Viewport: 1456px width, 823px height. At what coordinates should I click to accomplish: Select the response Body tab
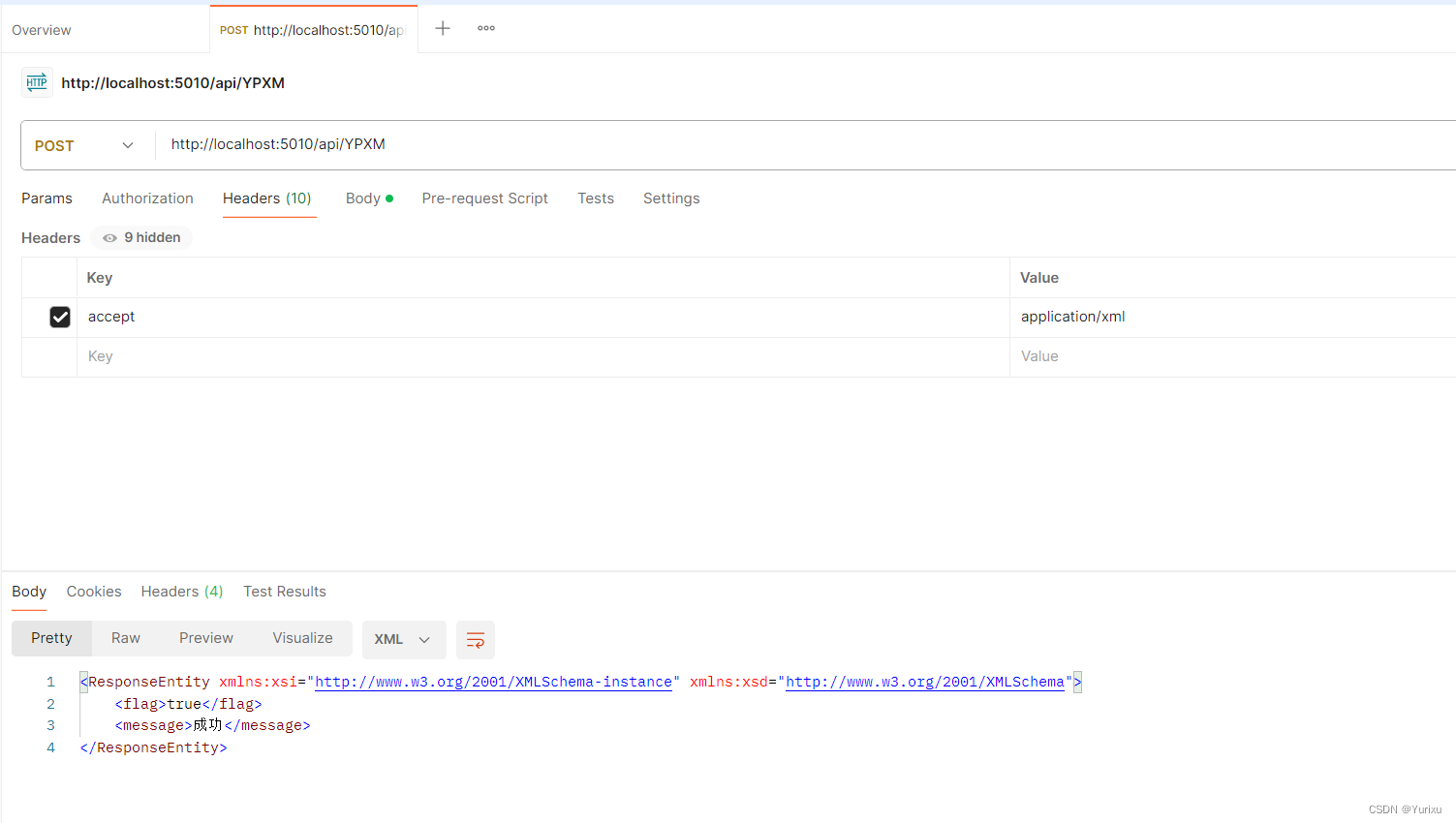click(x=29, y=592)
